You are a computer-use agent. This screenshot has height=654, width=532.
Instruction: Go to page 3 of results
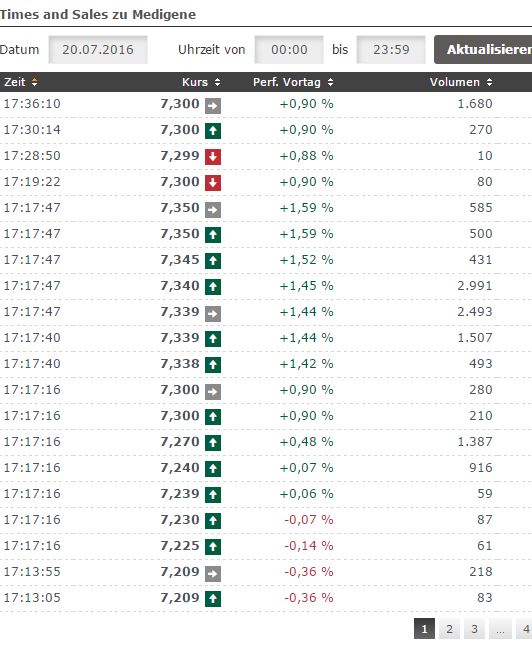[474, 629]
